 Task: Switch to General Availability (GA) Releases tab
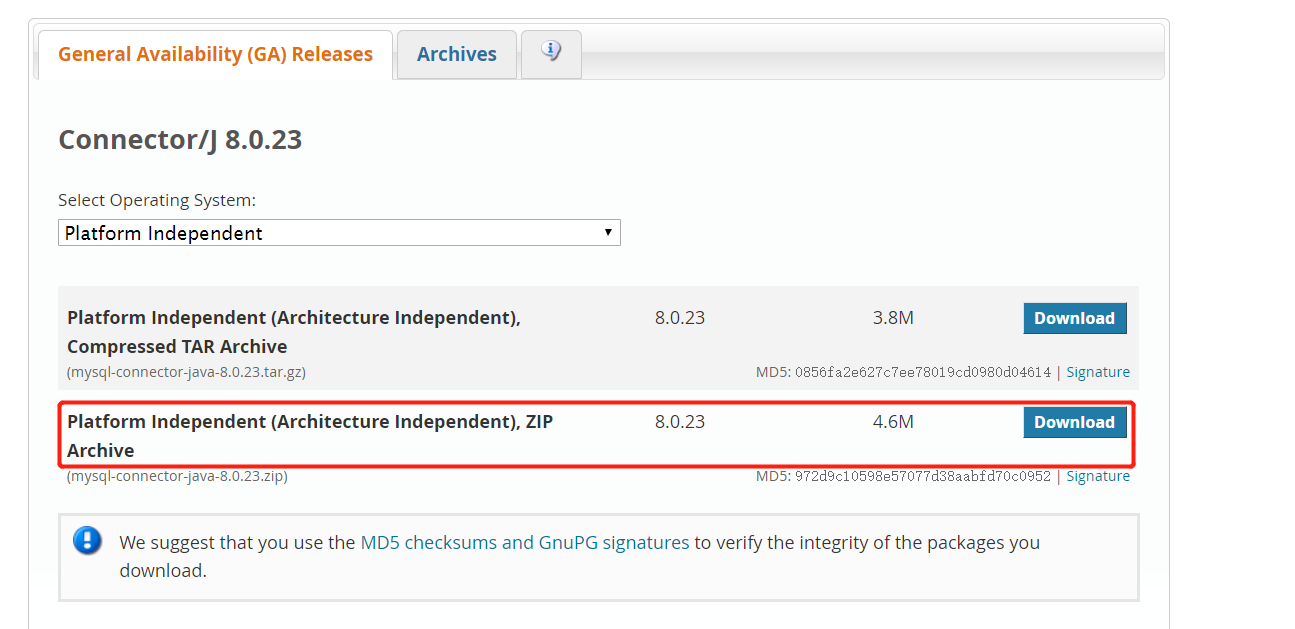(x=215, y=54)
